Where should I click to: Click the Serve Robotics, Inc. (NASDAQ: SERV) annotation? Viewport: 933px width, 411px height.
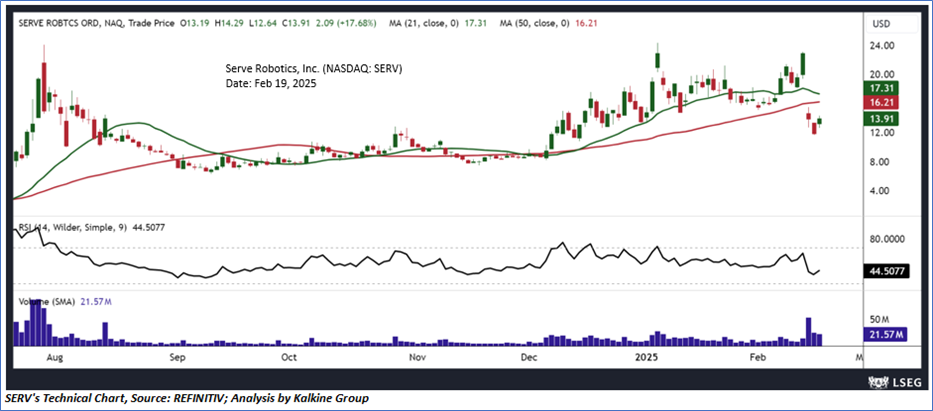point(314,69)
